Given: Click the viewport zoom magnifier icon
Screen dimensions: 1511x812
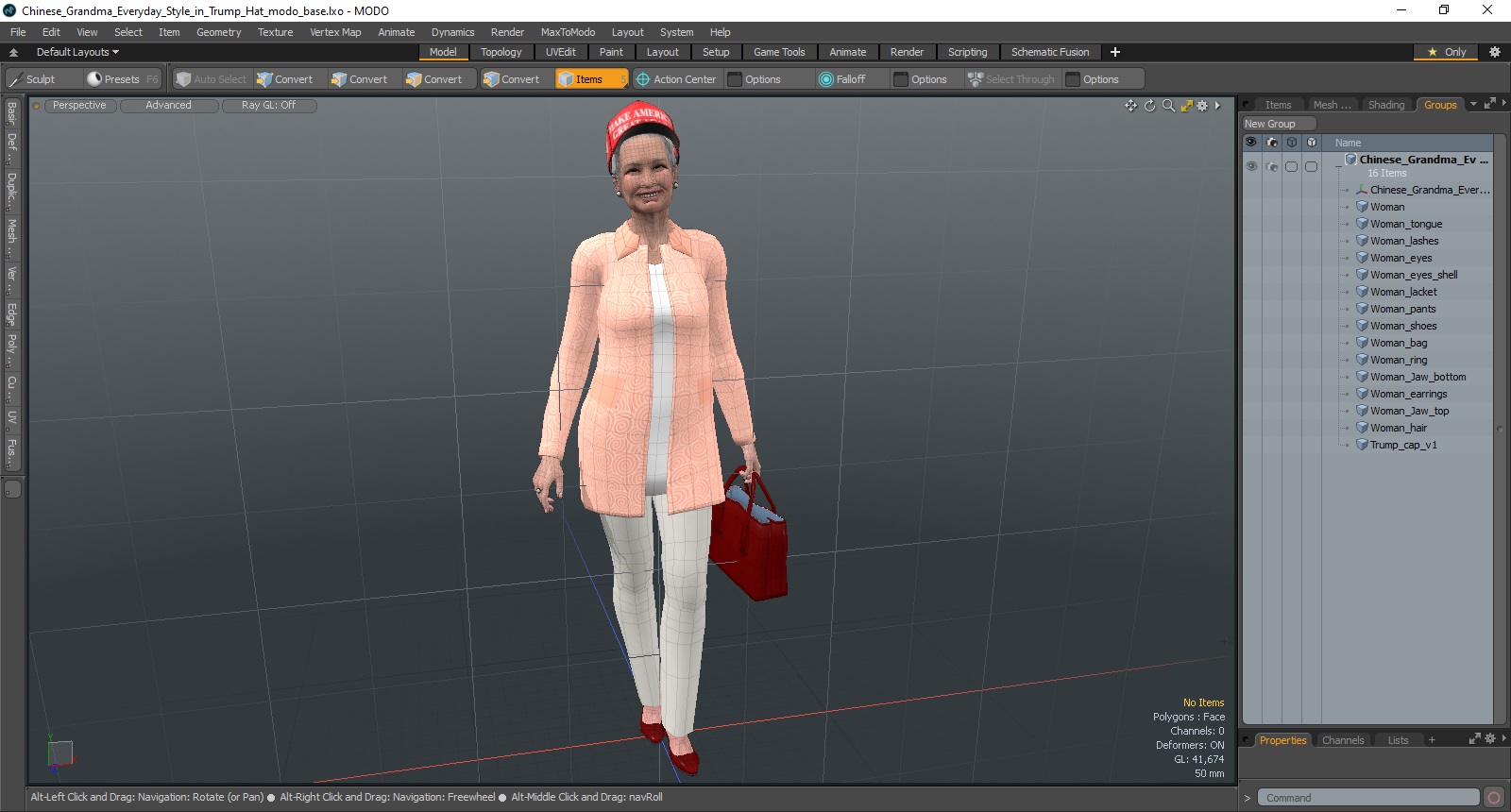Looking at the screenshot, I should tap(1168, 106).
